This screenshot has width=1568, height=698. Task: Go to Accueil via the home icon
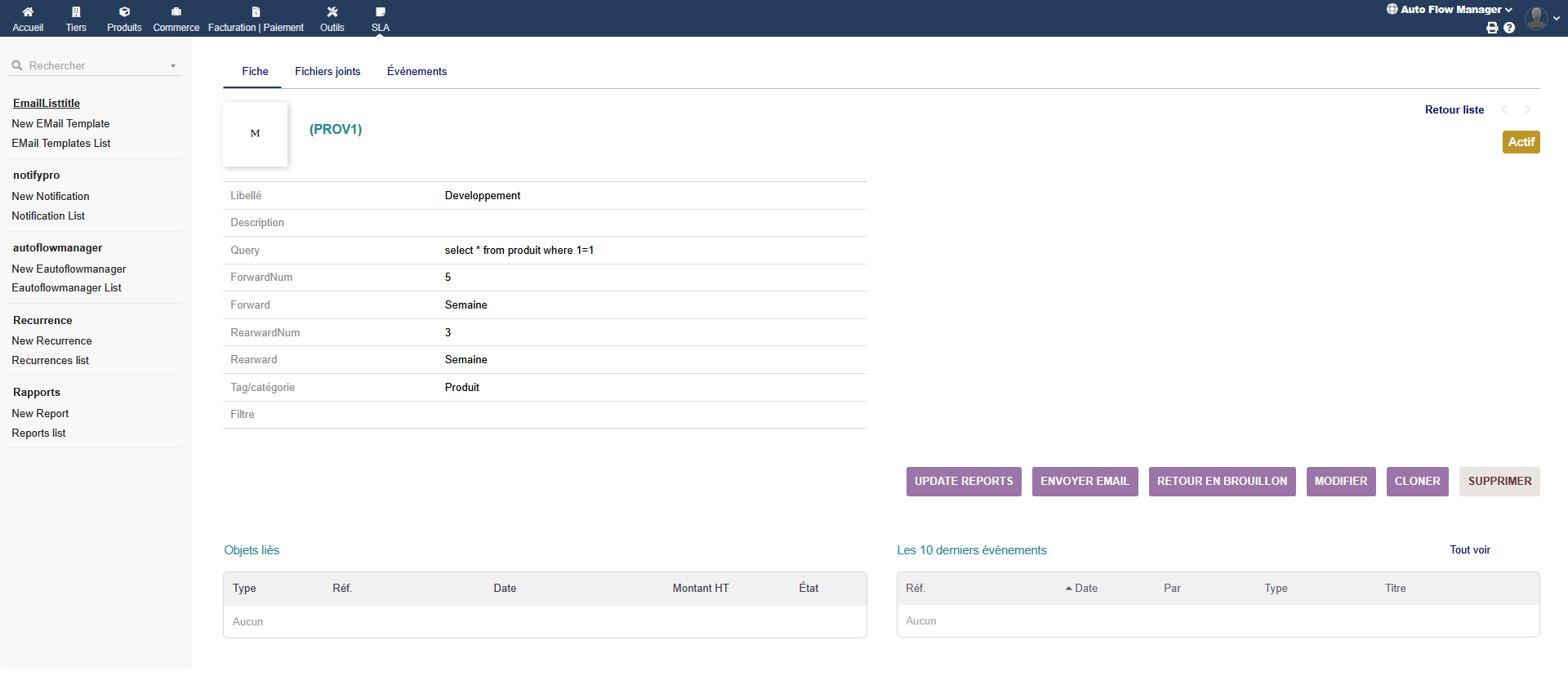point(28,12)
